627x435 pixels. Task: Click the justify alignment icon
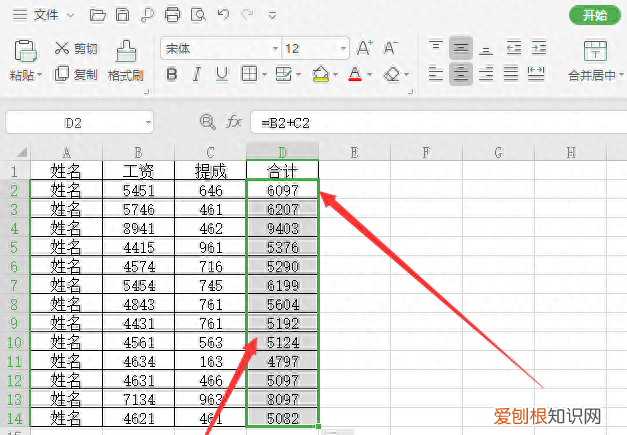point(511,74)
